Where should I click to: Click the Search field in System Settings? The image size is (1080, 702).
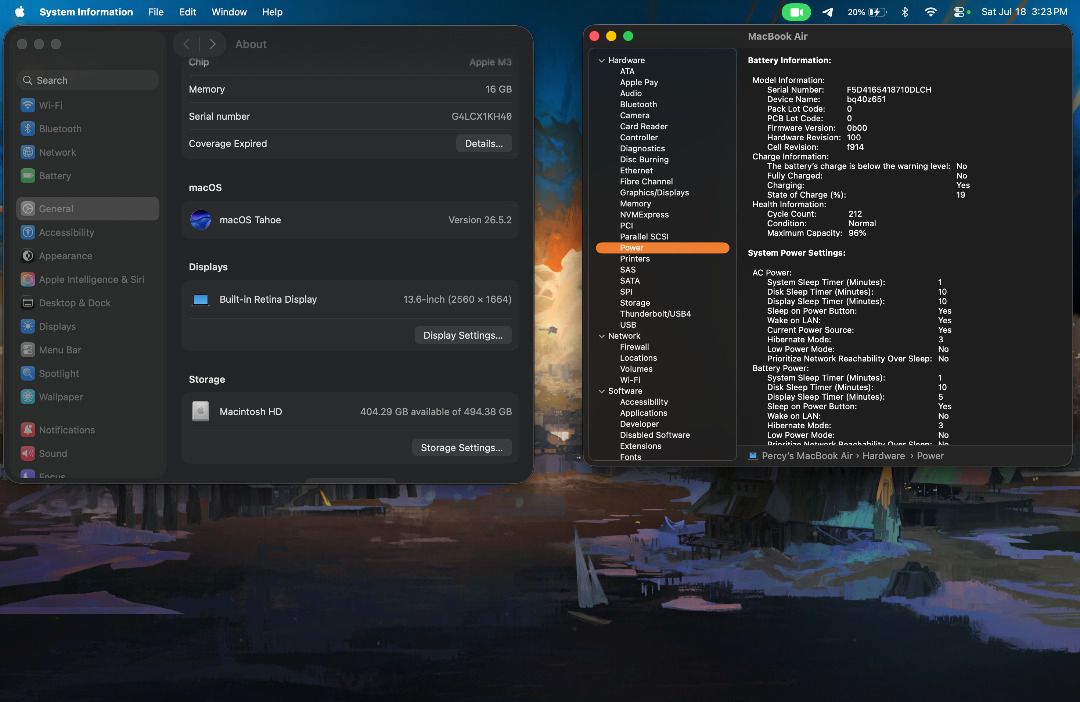88,81
